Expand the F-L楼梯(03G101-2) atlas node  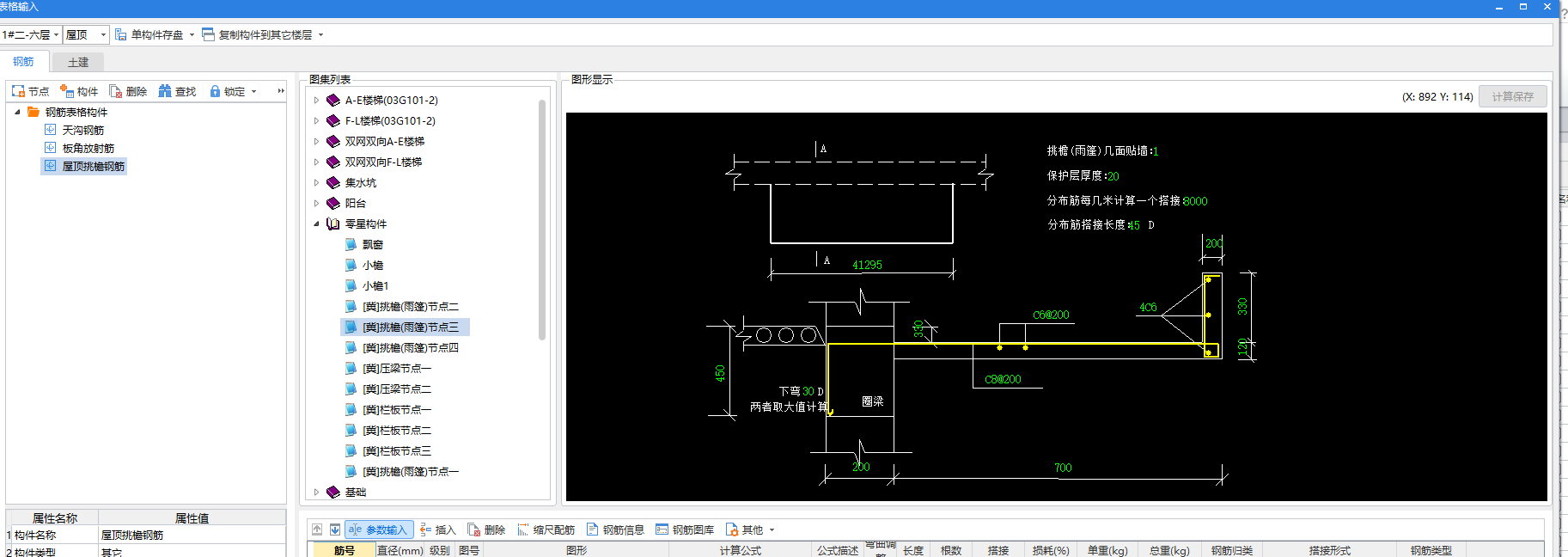[x=316, y=121]
